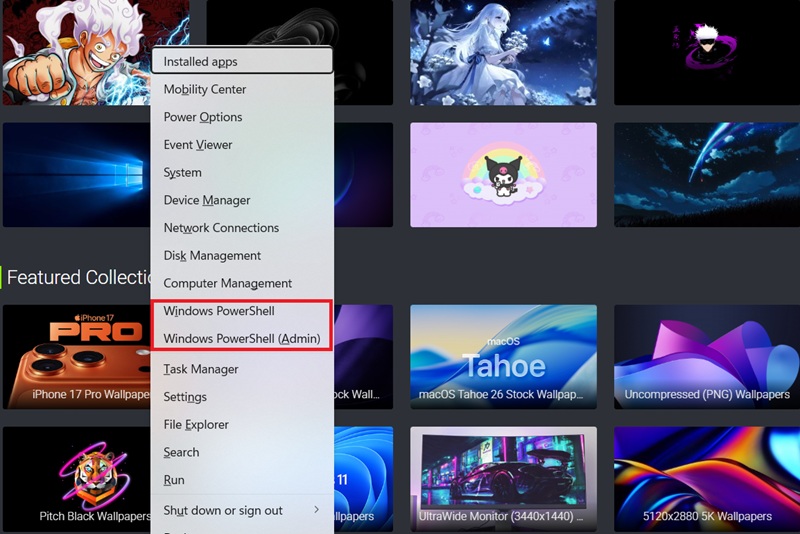
Task: Launch Windows PowerShell
Action: 219,311
